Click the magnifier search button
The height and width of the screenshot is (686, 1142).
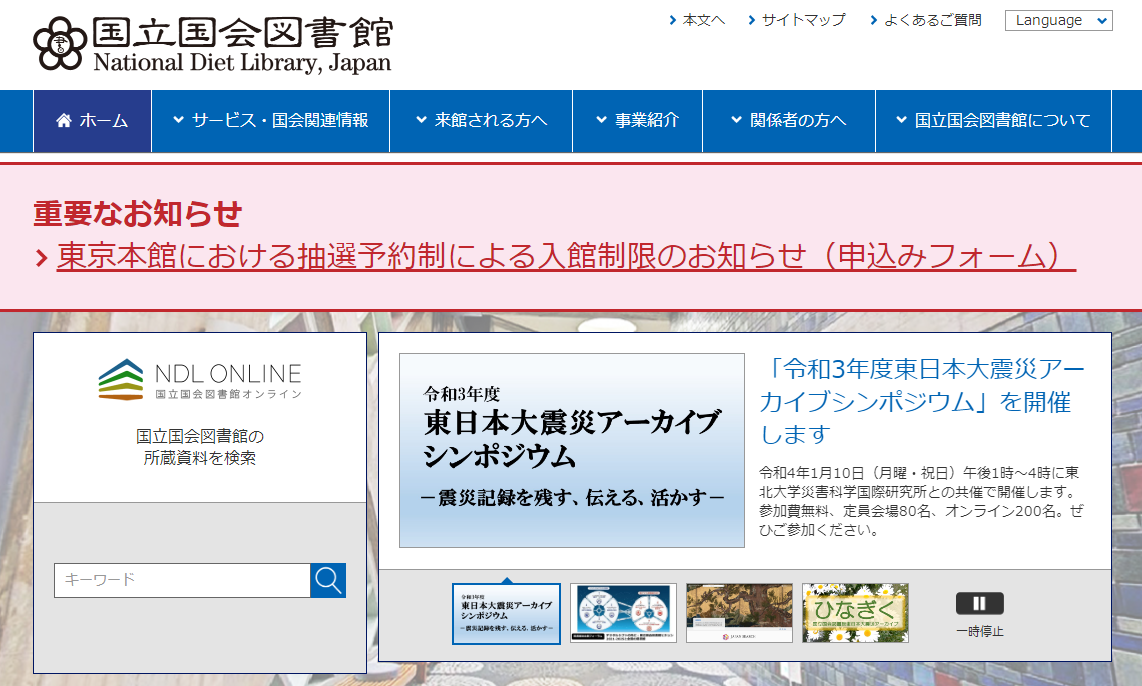tap(328, 580)
